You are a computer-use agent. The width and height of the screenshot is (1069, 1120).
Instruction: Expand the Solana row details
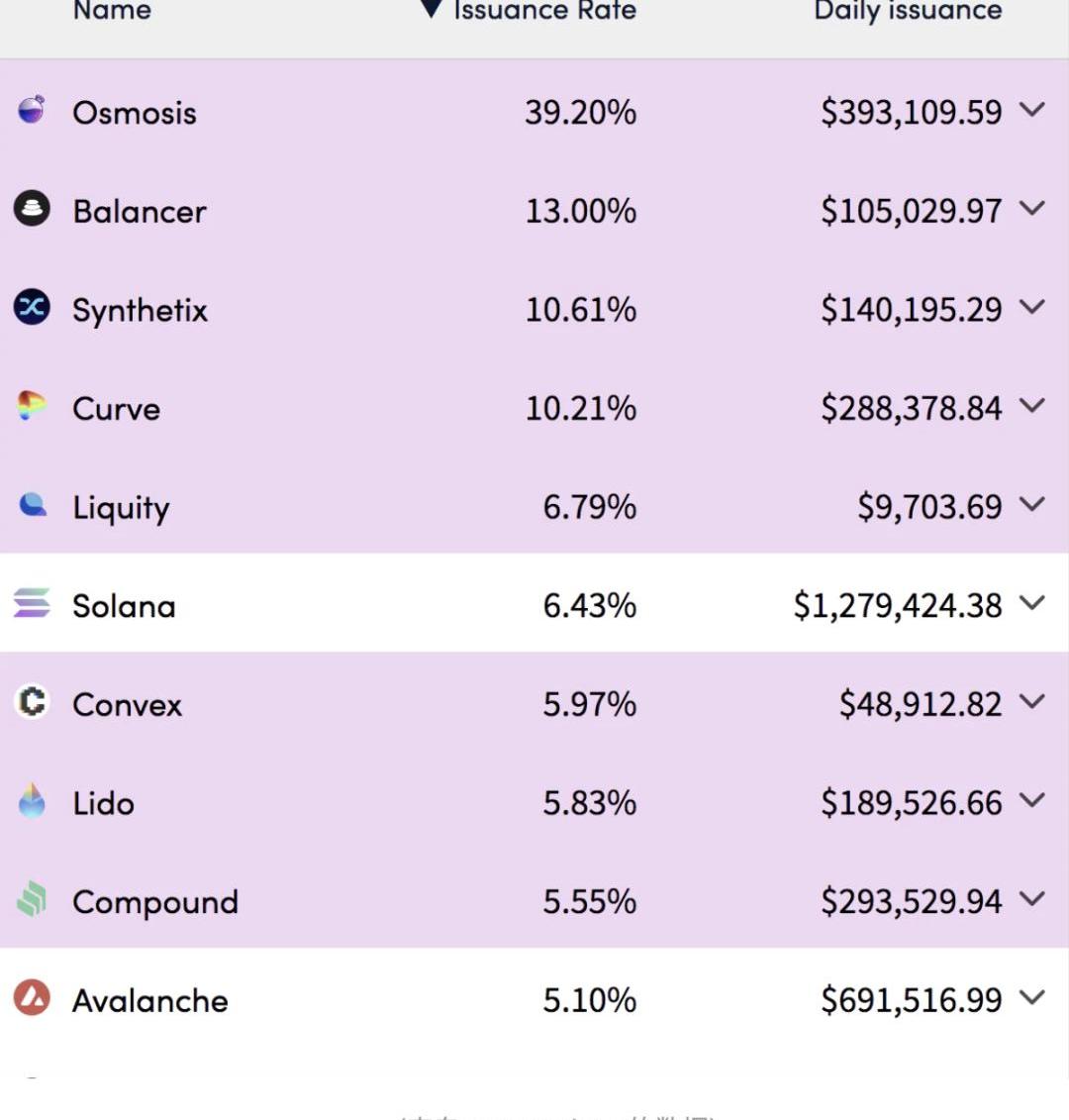1031,603
